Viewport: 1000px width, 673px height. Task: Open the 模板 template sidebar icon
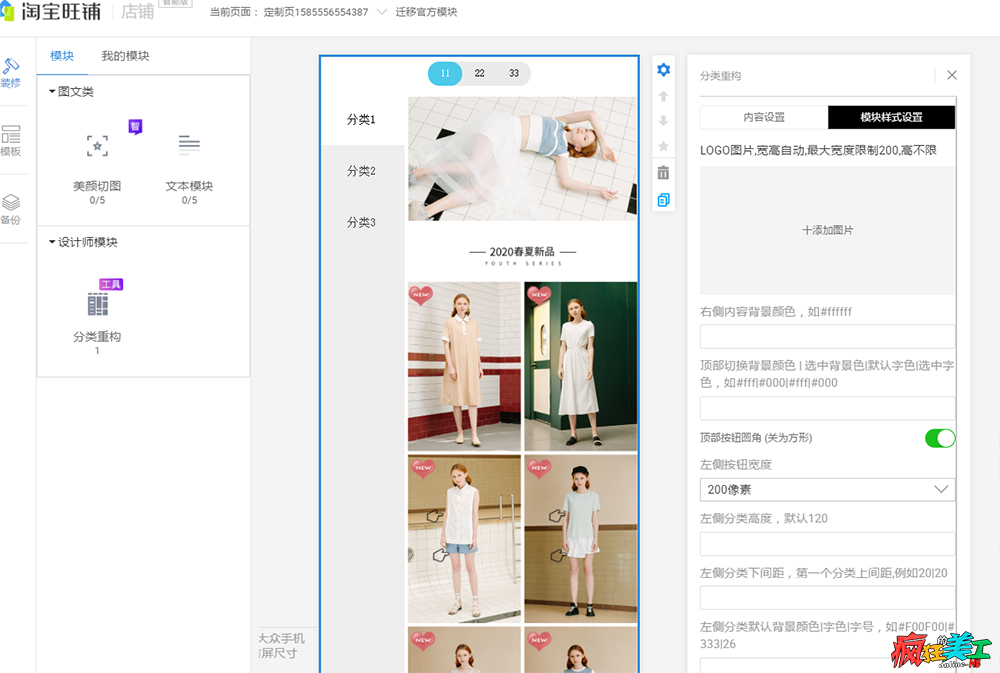pos(10,141)
